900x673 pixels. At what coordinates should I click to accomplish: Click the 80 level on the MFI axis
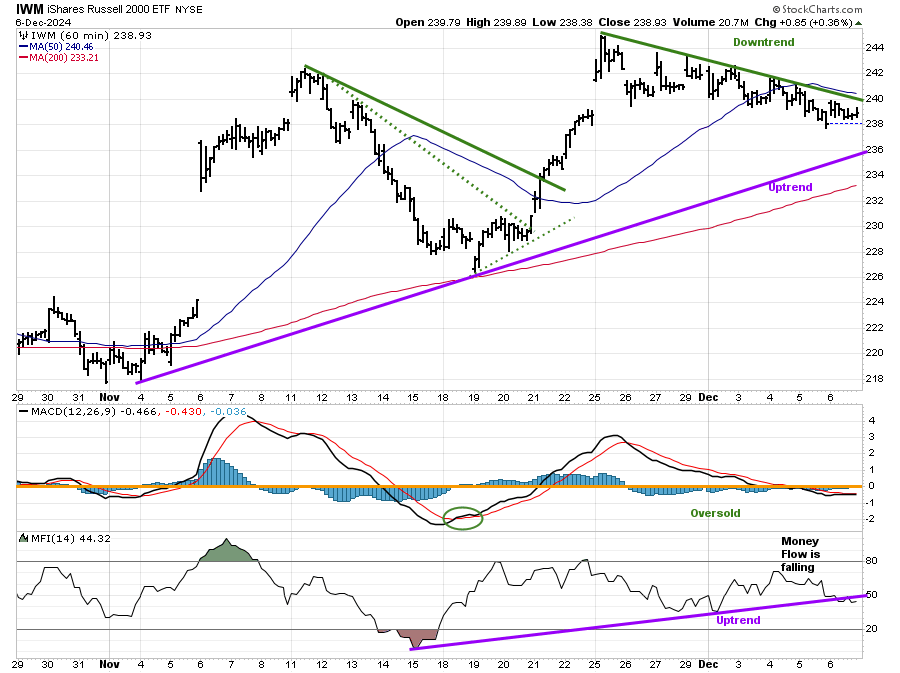pyautogui.click(x=871, y=561)
